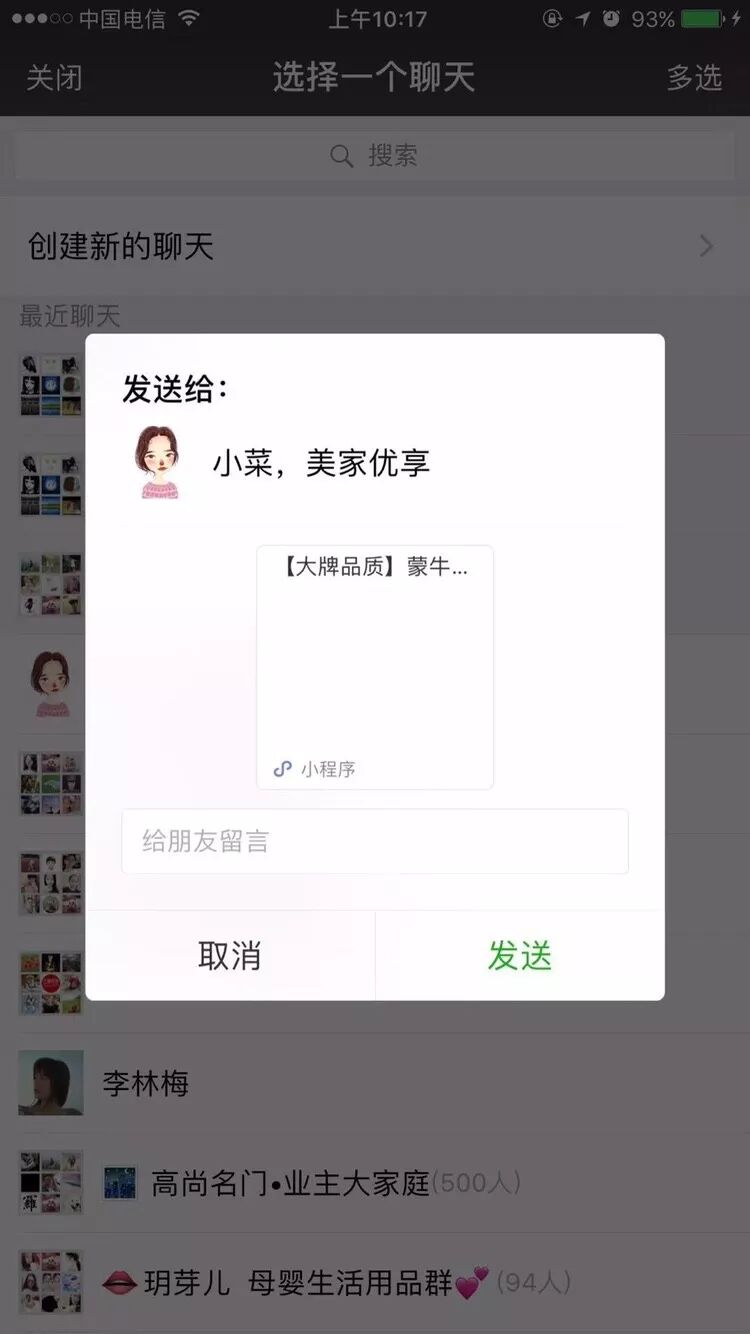The width and height of the screenshot is (750, 1334).
Task: Tap the 小程序 link icon in card
Action: [x=283, y=769]
